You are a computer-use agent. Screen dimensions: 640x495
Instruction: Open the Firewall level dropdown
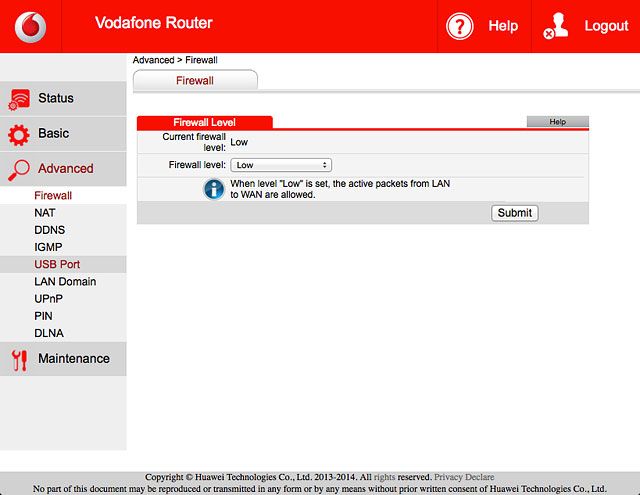click(x=281, y=165)
